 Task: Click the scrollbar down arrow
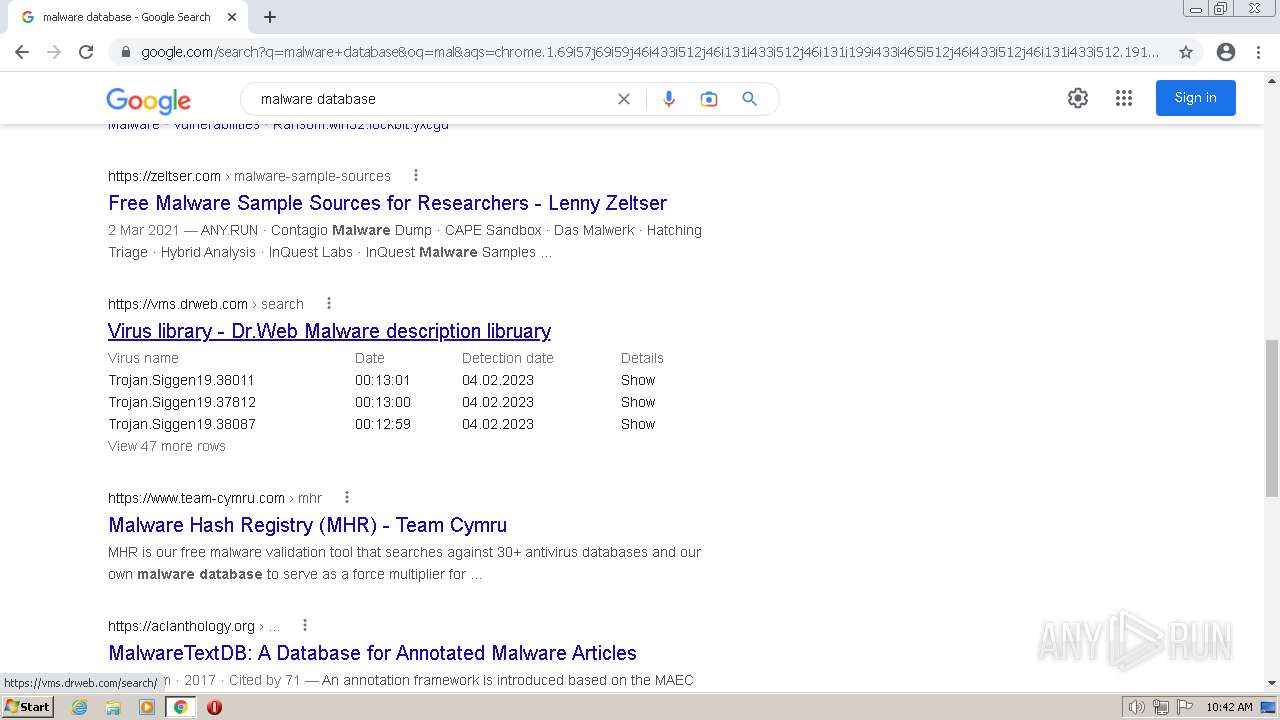(x=1272, y=683)
